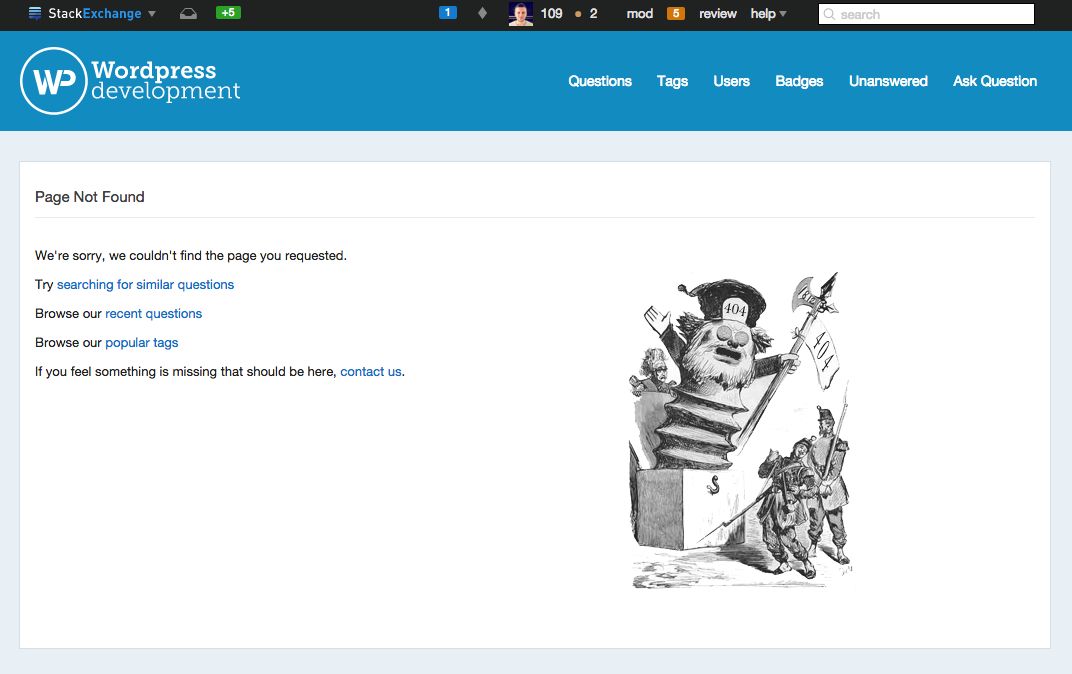Focus the search input field
The width and height of the screenshot is (1072, 674).
926,14
